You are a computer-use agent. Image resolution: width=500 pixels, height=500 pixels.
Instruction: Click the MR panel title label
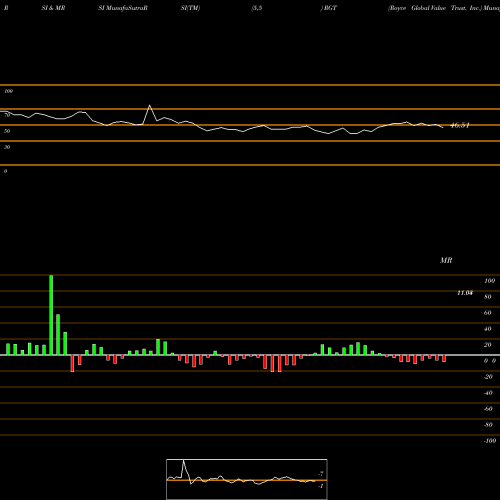coord(446,260)
